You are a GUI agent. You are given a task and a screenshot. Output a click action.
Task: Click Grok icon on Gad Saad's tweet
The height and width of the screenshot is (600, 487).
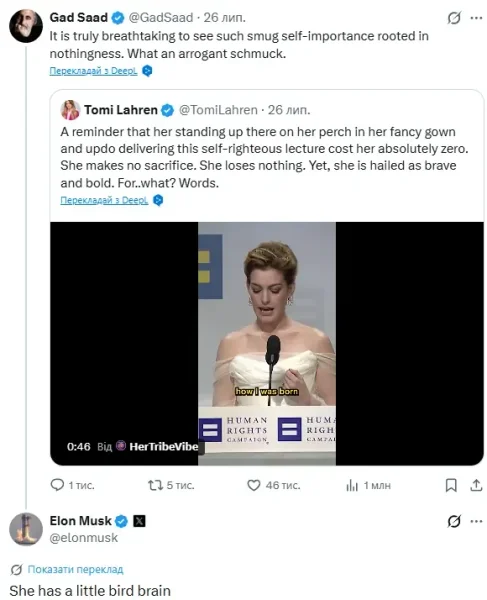(454, 18)
